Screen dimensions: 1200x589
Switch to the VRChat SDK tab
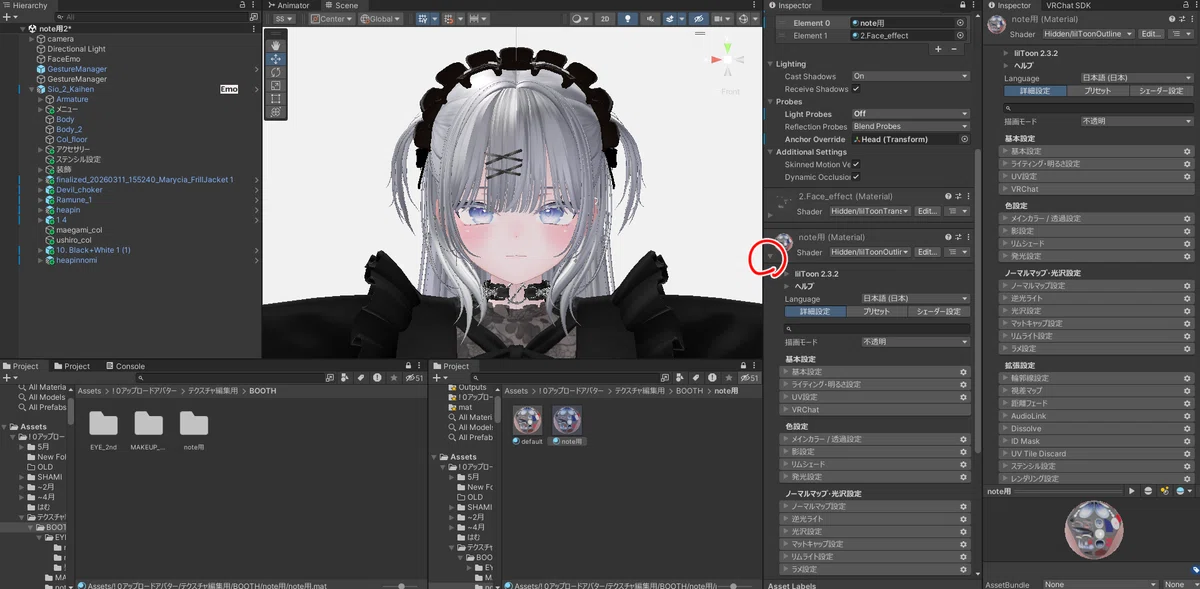[x=1068, y=5]
